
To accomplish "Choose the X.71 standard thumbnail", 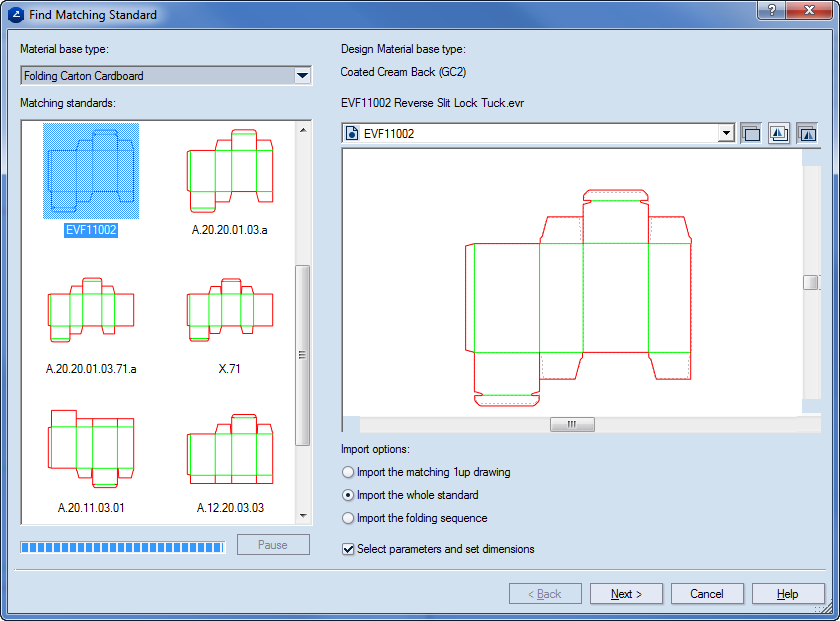I will coord(230,311).
